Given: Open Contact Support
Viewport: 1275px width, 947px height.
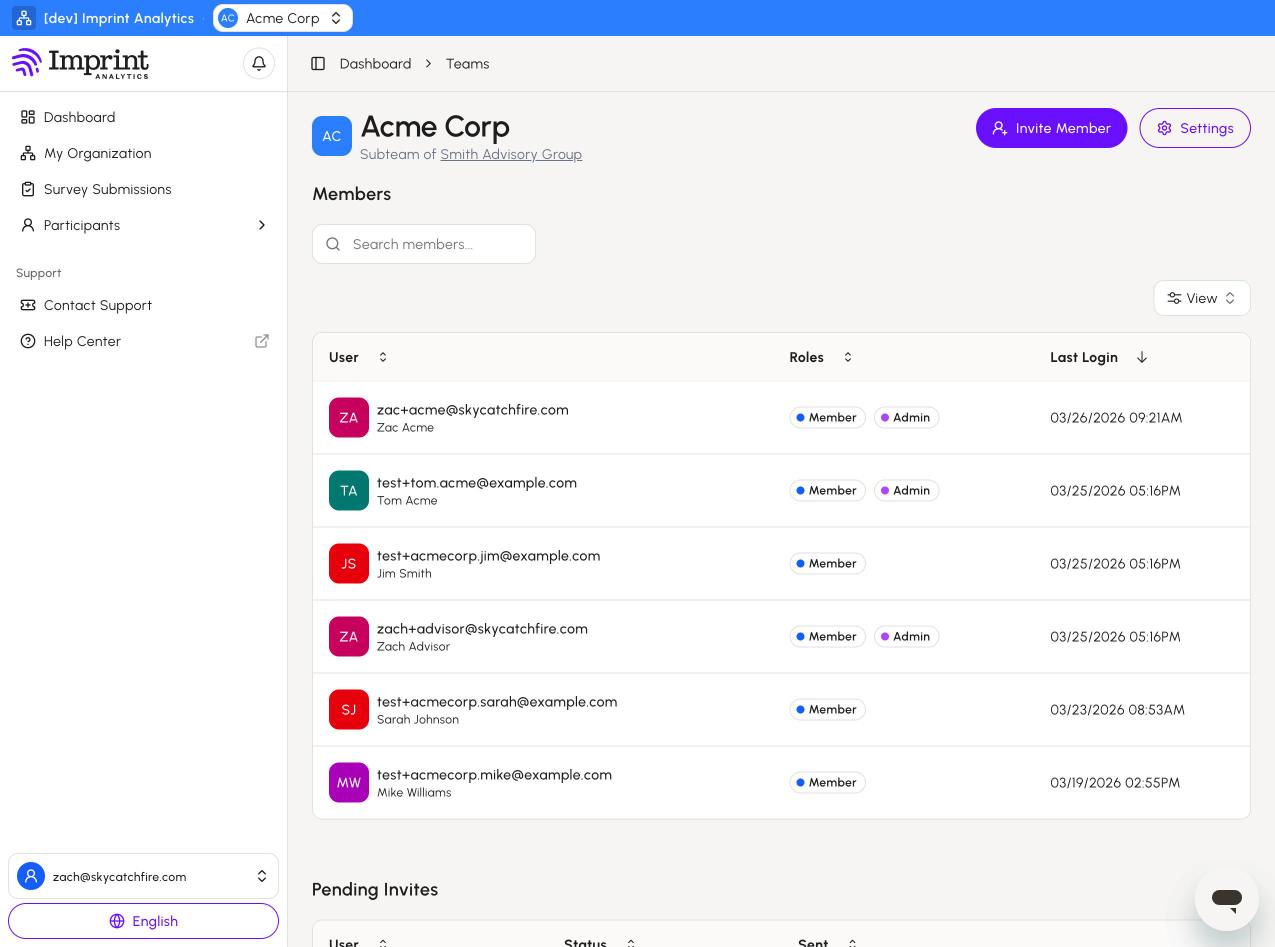Looking at the screenshot, I should coord(143,305).
